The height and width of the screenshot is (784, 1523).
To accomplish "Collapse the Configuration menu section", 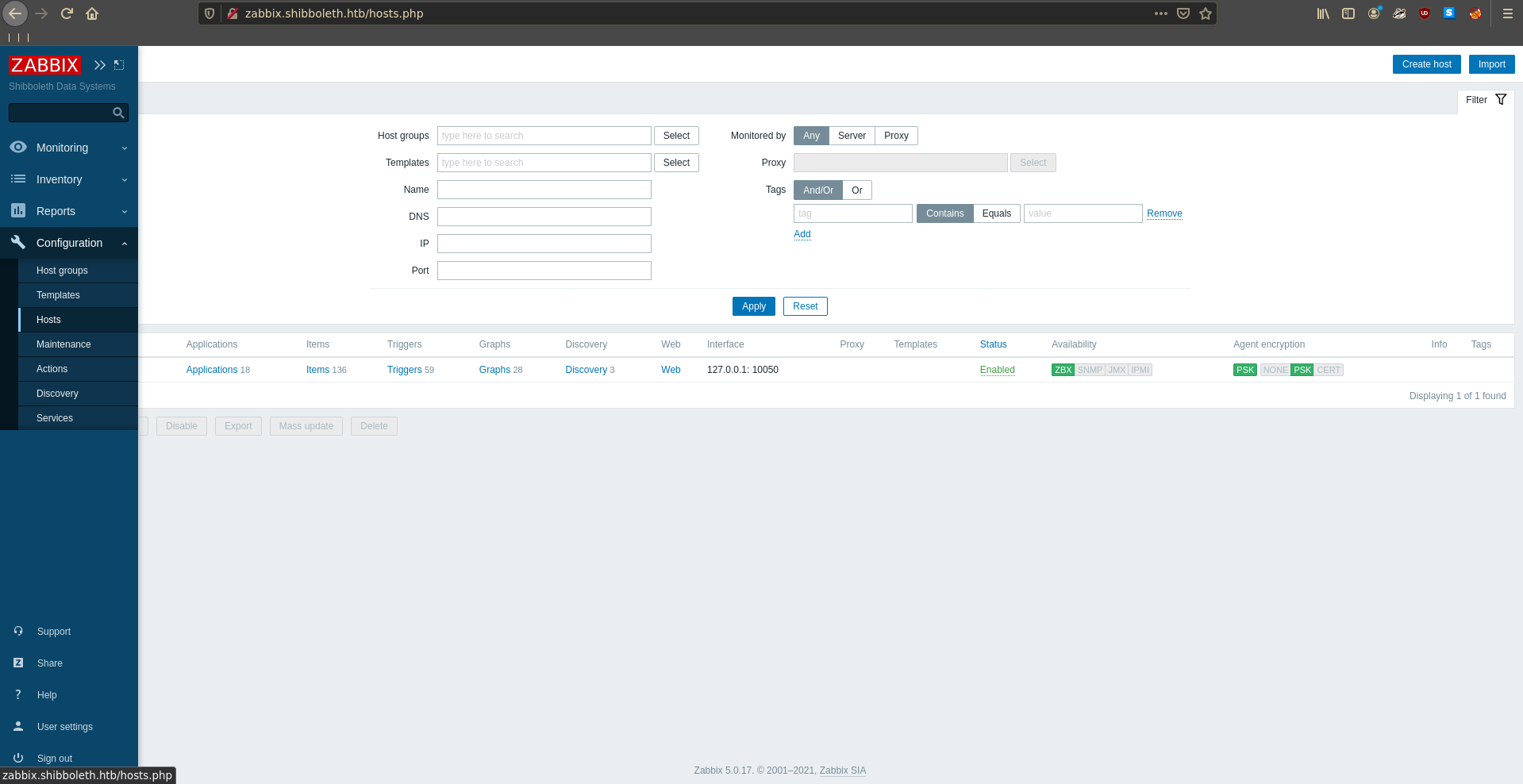I will coord(69,243).
